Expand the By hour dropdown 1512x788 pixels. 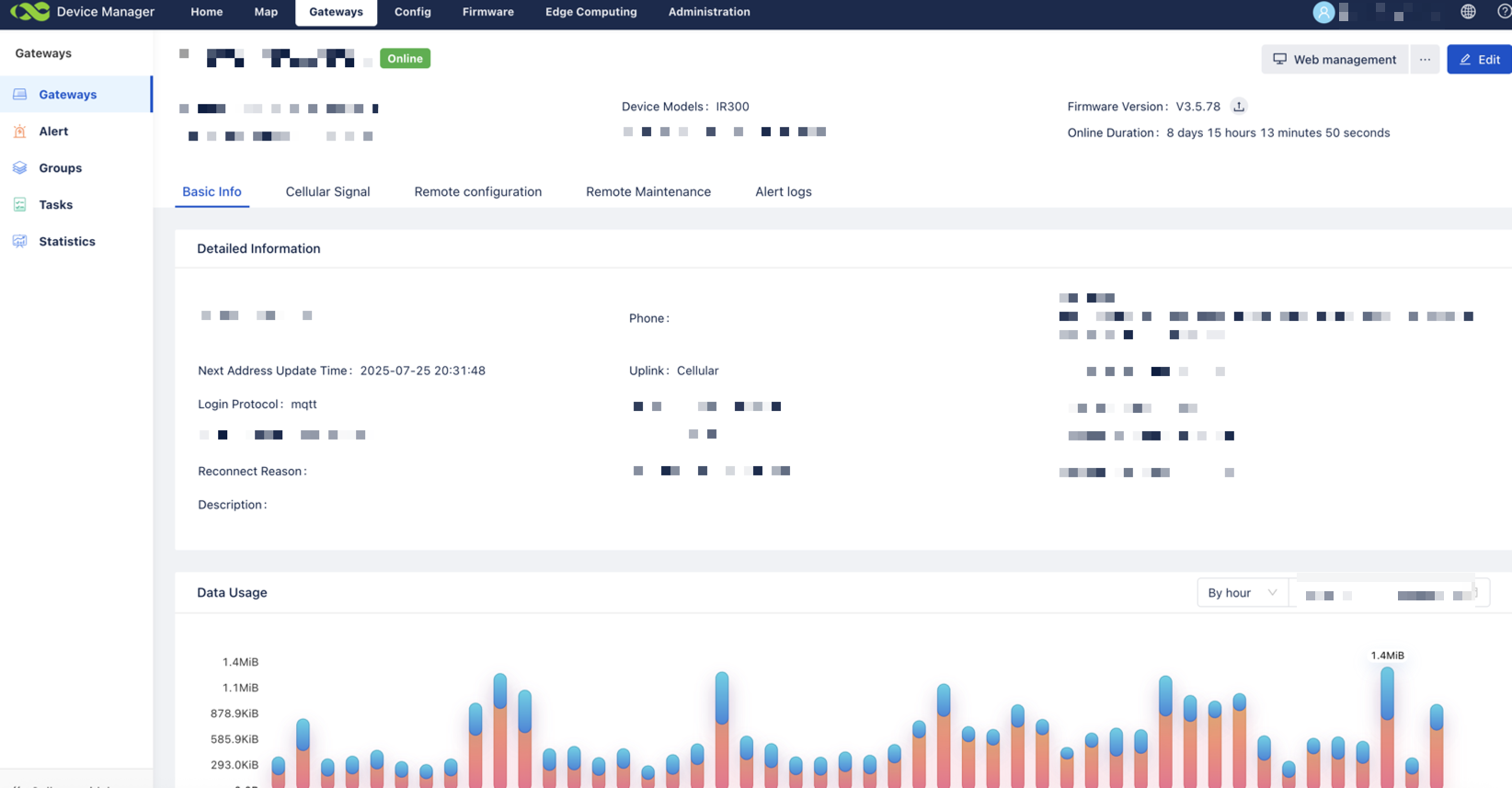click(1243, 592)
